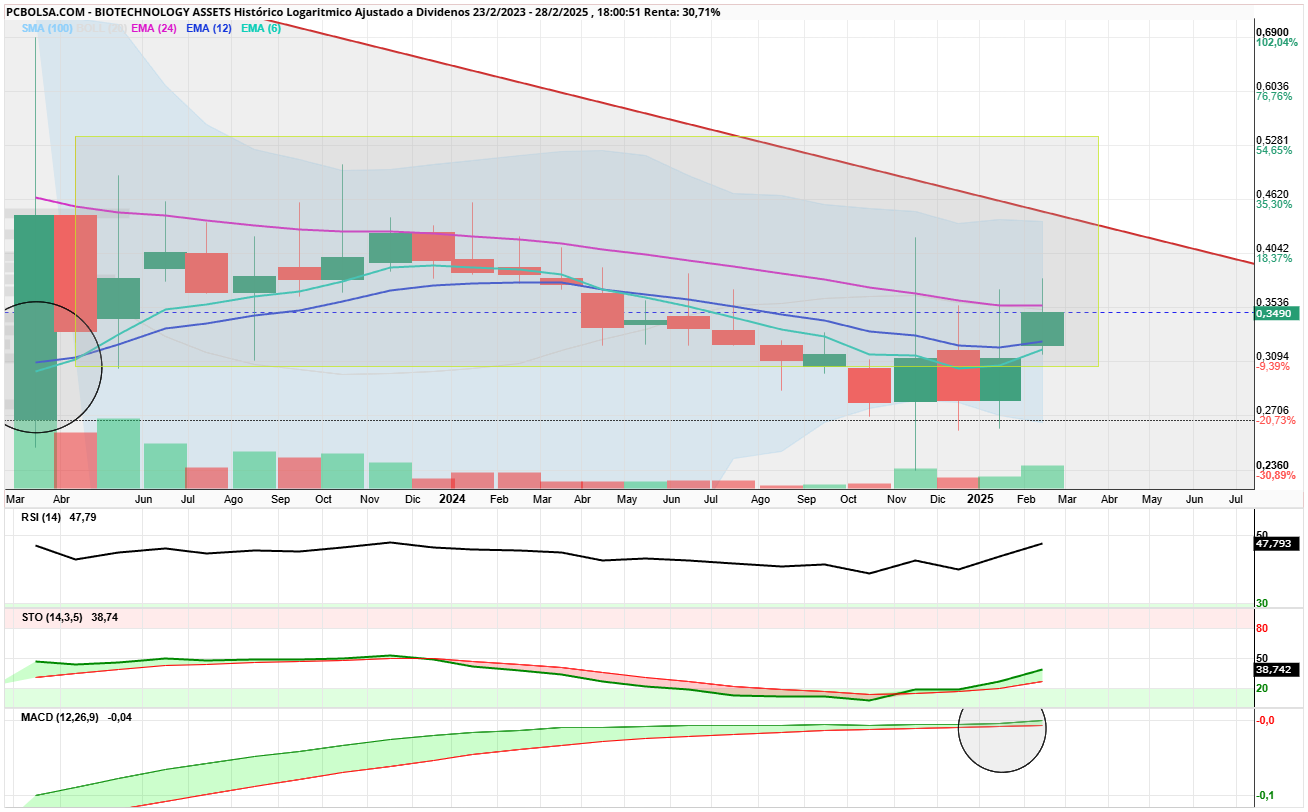Image resolution: width=1308 pixels, height=812 pixels.
Task: Click the 0,5281 price axis value
Action: click(x=1272, y=140)
